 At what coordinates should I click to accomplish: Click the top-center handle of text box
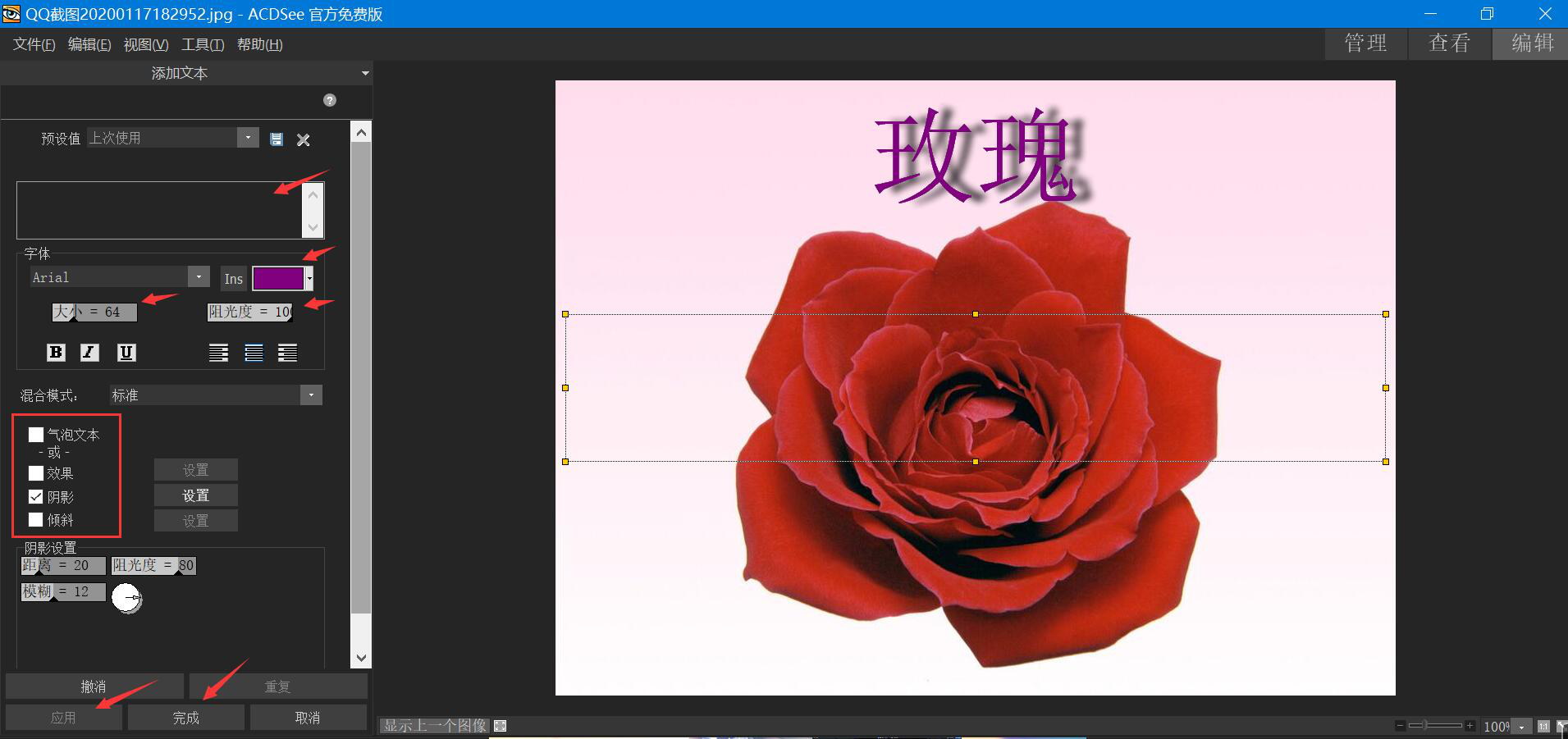tap(975, 314)
